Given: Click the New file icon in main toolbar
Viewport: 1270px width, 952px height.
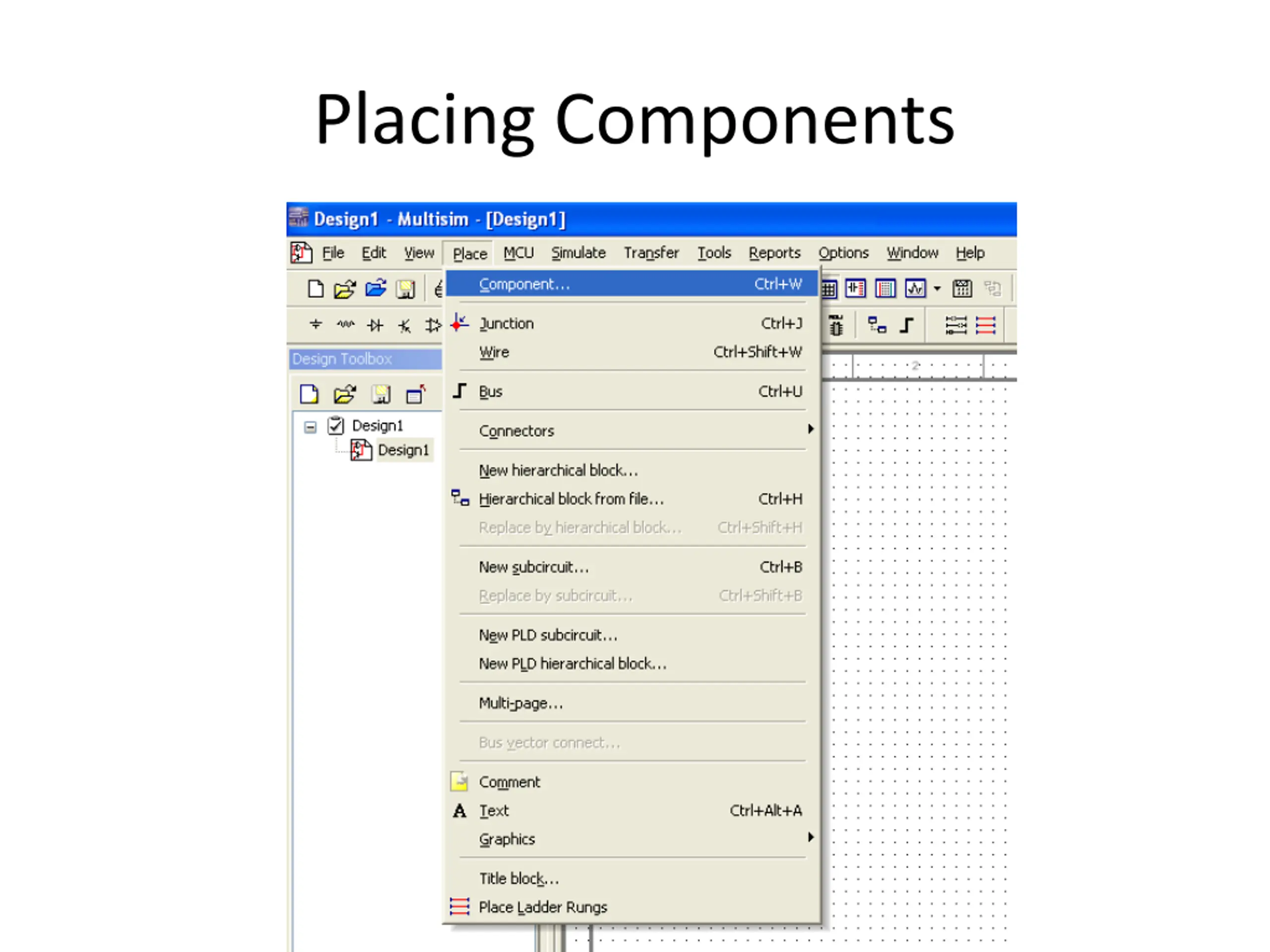Looking at the screenshot, I should [315, 289].
